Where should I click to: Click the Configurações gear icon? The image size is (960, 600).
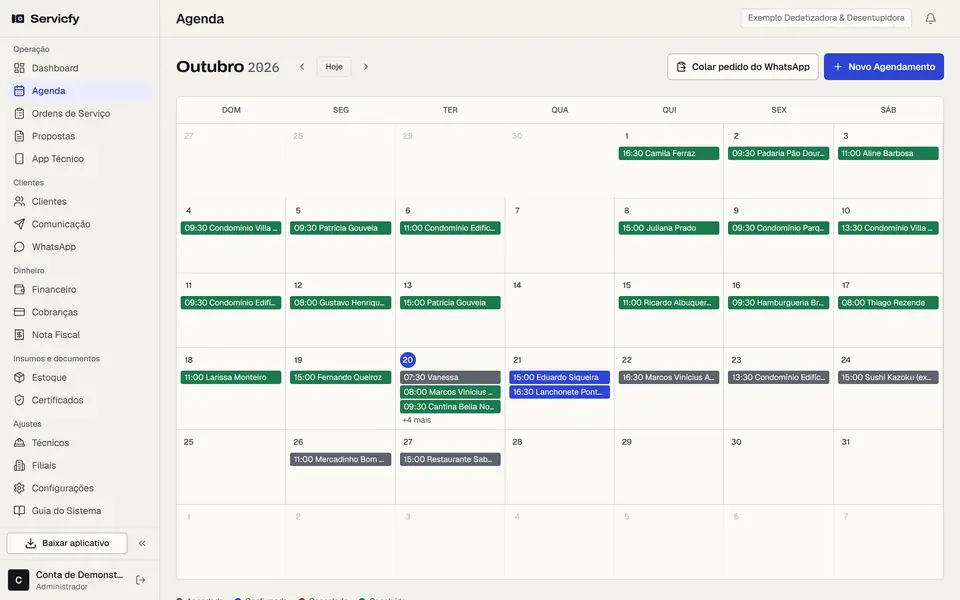[20, 488]
